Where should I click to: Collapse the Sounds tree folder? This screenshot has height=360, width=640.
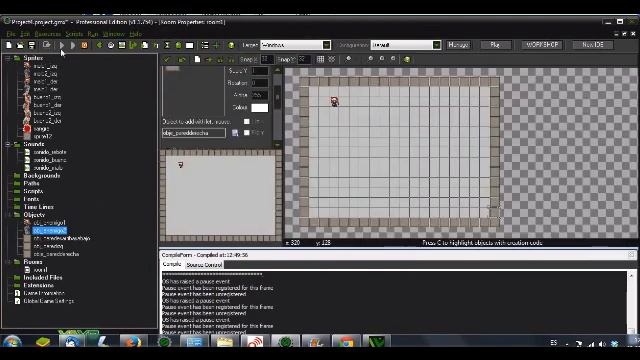pyautogui.click(x=8, y=144)
